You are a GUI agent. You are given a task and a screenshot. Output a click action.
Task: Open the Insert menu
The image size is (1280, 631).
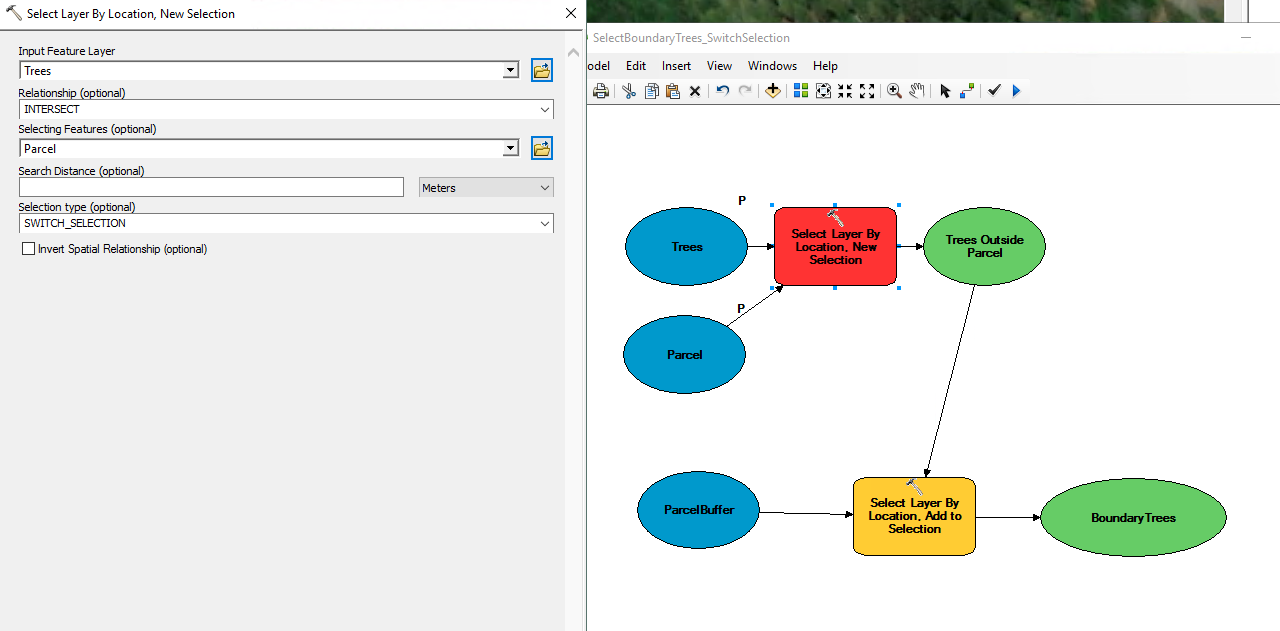pyautogui.click(x=676, y=66)
